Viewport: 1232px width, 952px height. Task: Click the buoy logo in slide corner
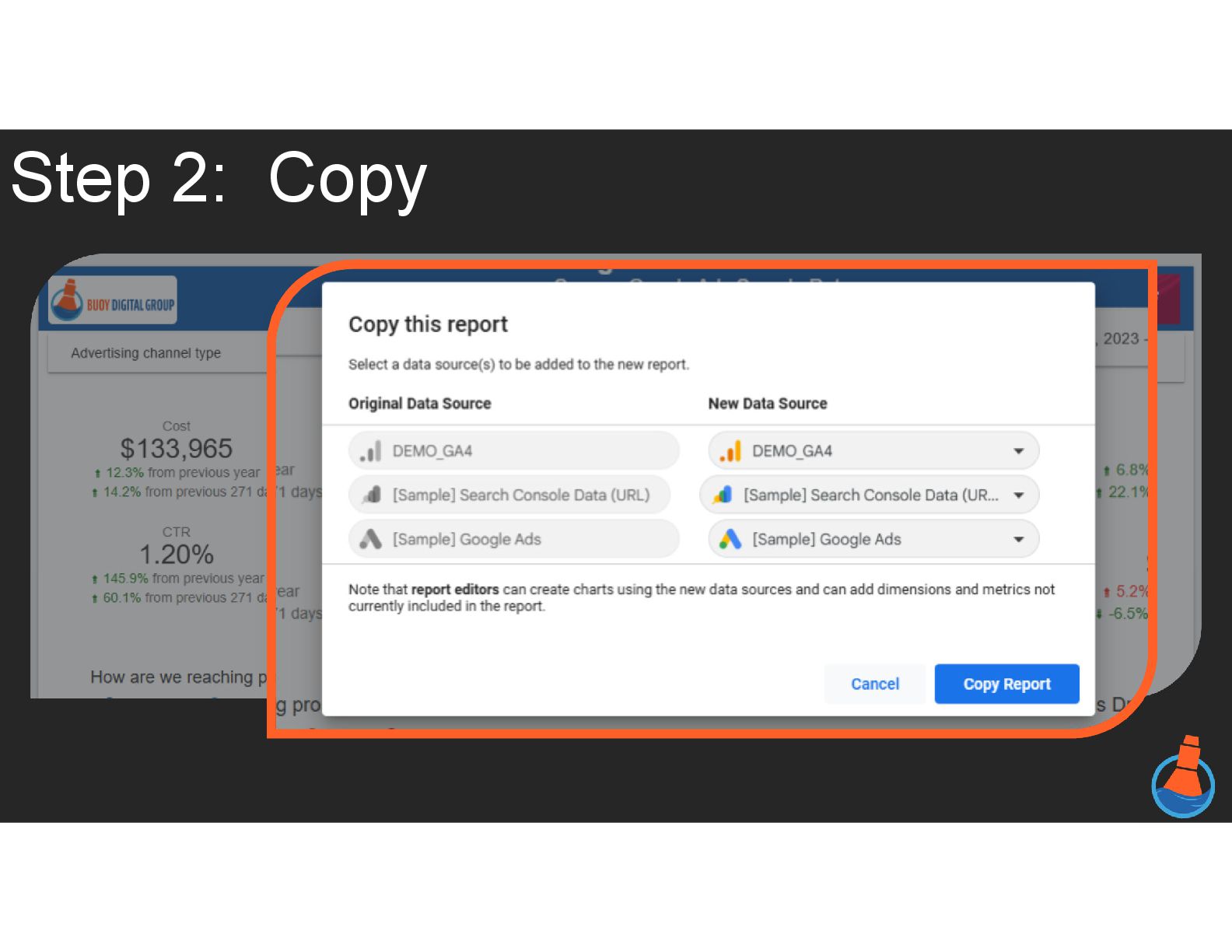[1183, 776]
